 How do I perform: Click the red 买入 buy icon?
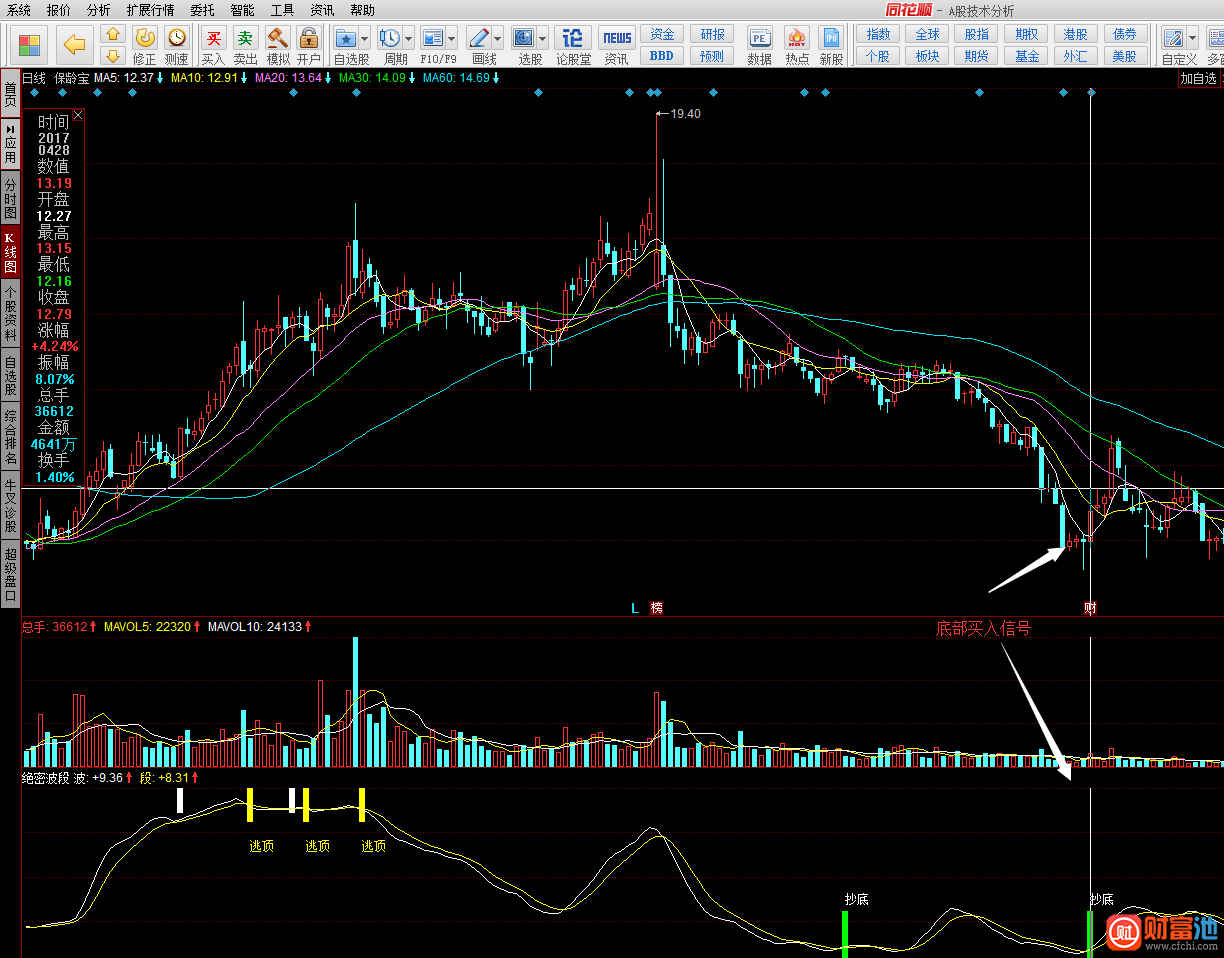213,38
